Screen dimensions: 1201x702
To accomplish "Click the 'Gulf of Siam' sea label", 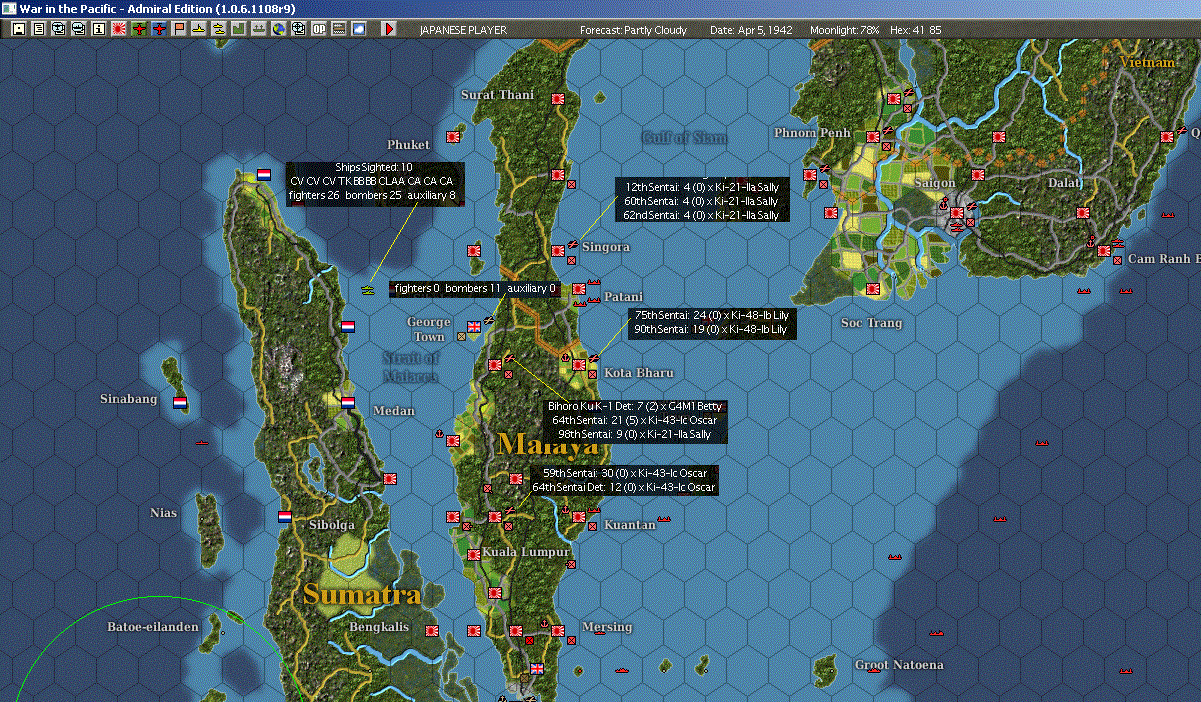I will tap(685, 137).
